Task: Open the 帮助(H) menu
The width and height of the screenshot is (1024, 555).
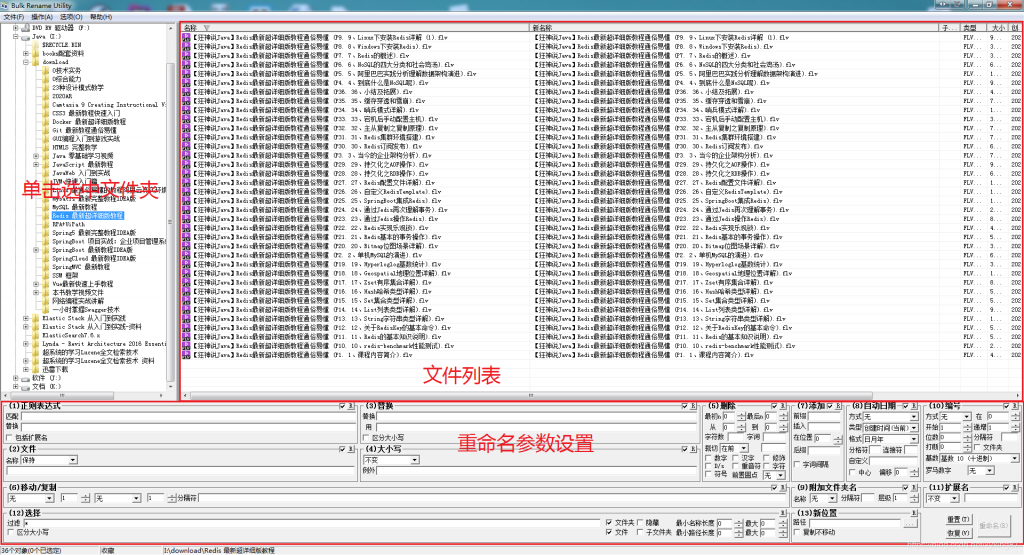Action: (101, 17)
